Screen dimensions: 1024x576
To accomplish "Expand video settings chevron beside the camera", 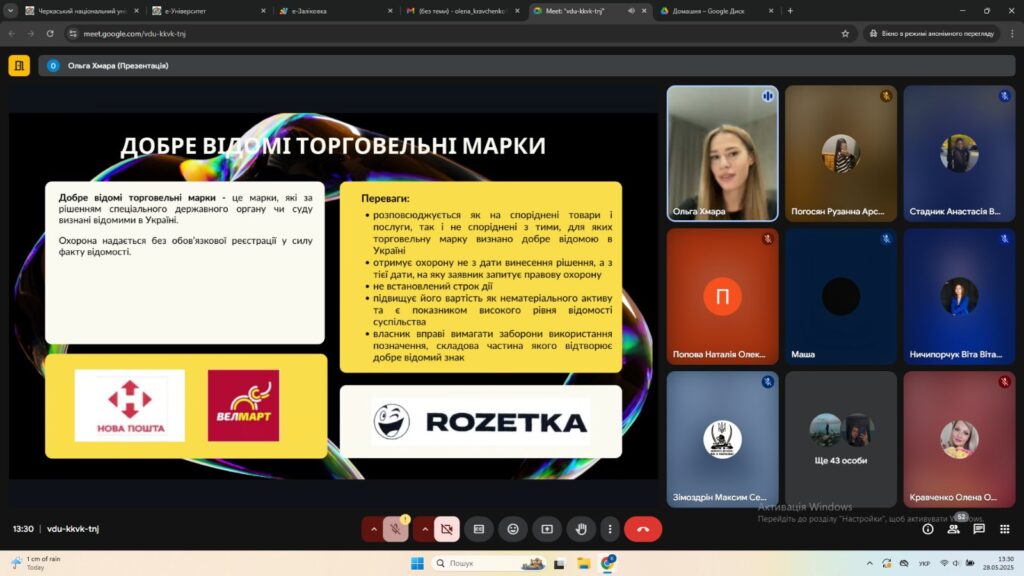I will coord(425,529).
